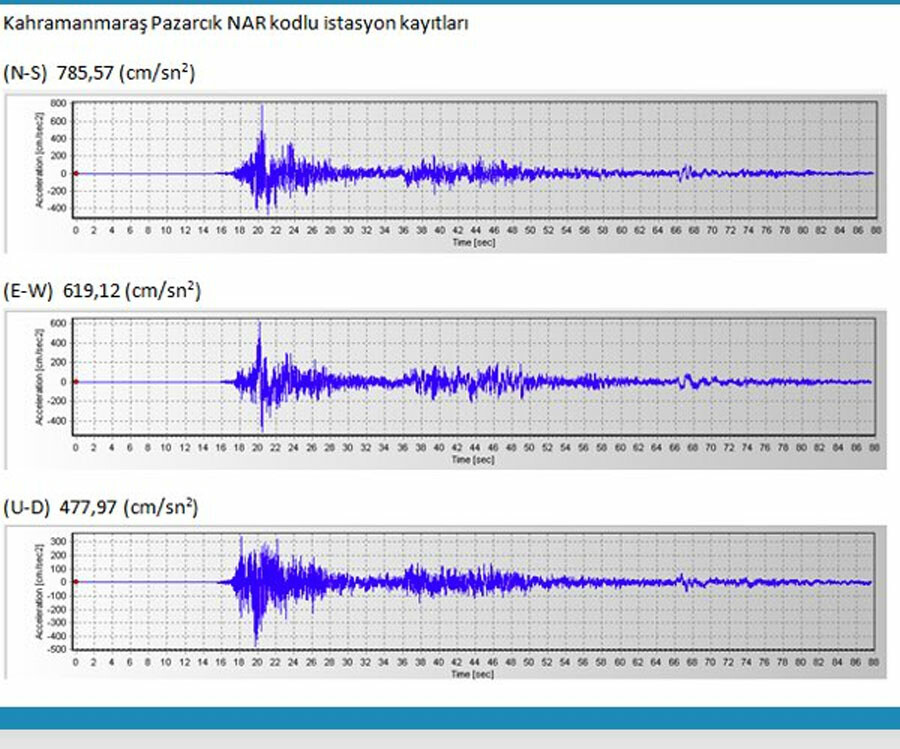Click the red start marker on N-S chart
This screenshot has width=900, height=749.
[76, 173]
